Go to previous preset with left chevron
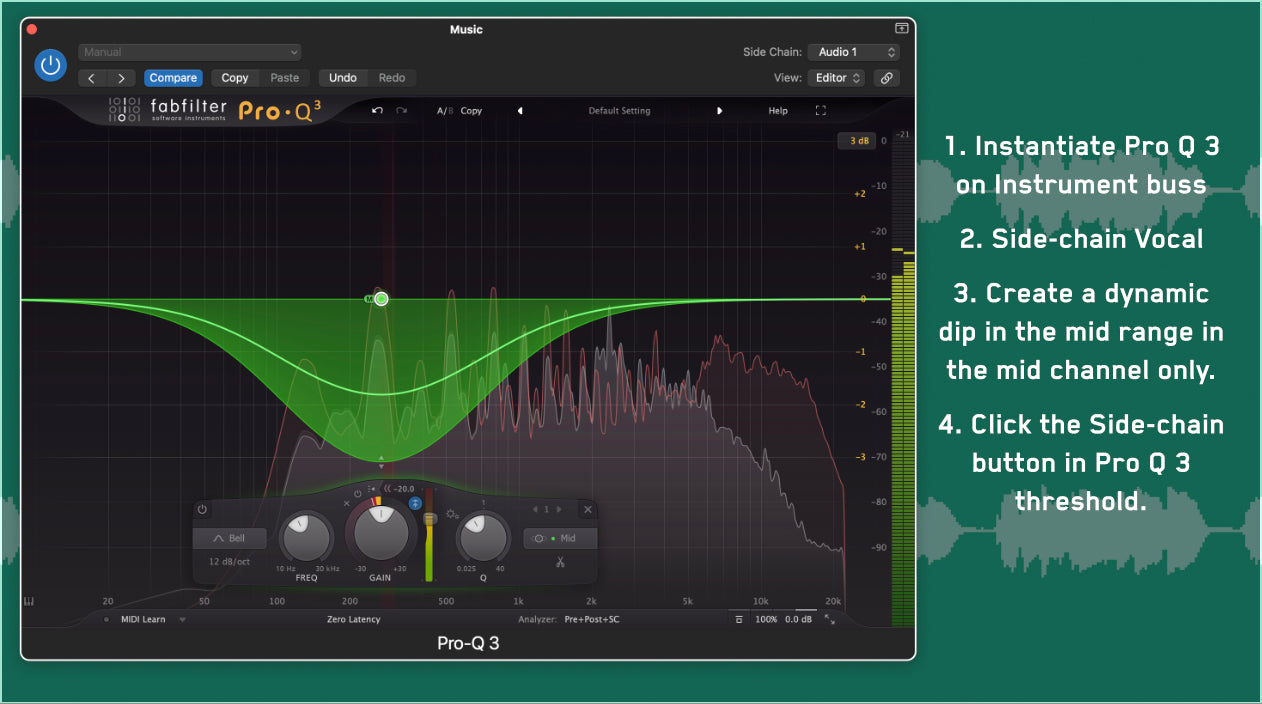This screenshot has height=704, width=1262. [92, 78]
